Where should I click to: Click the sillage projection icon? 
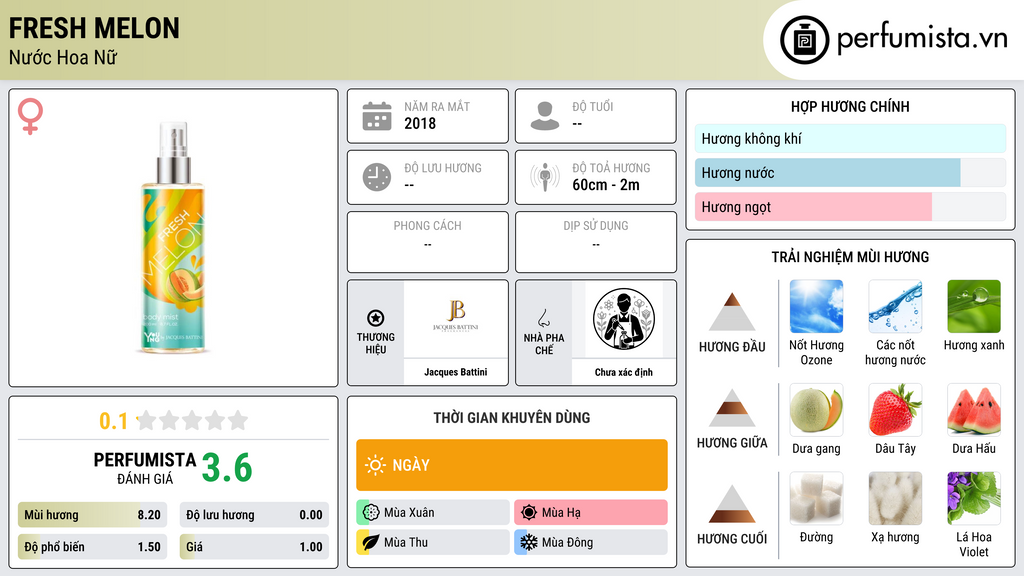545,177
